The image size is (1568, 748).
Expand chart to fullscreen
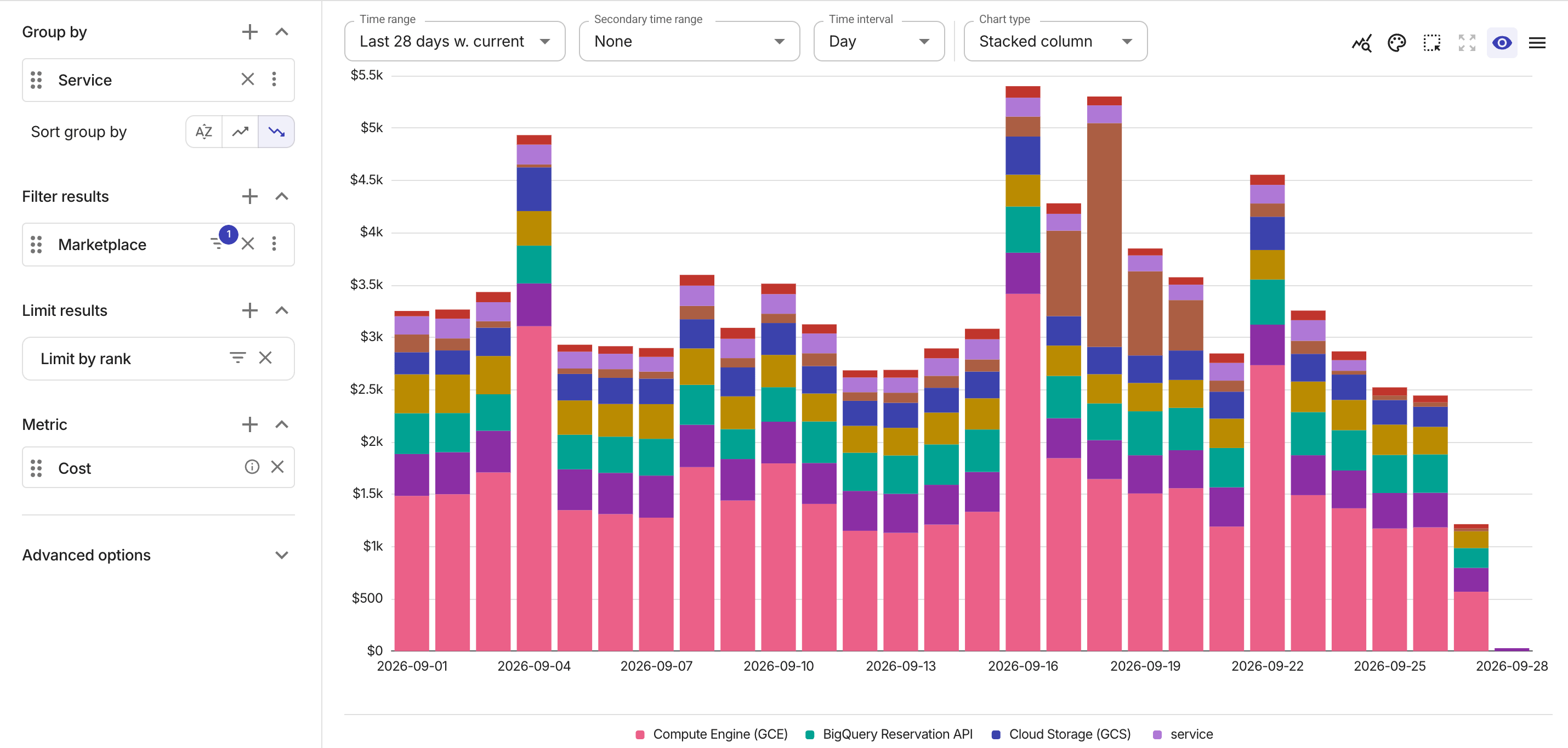tap(1467, 43)
